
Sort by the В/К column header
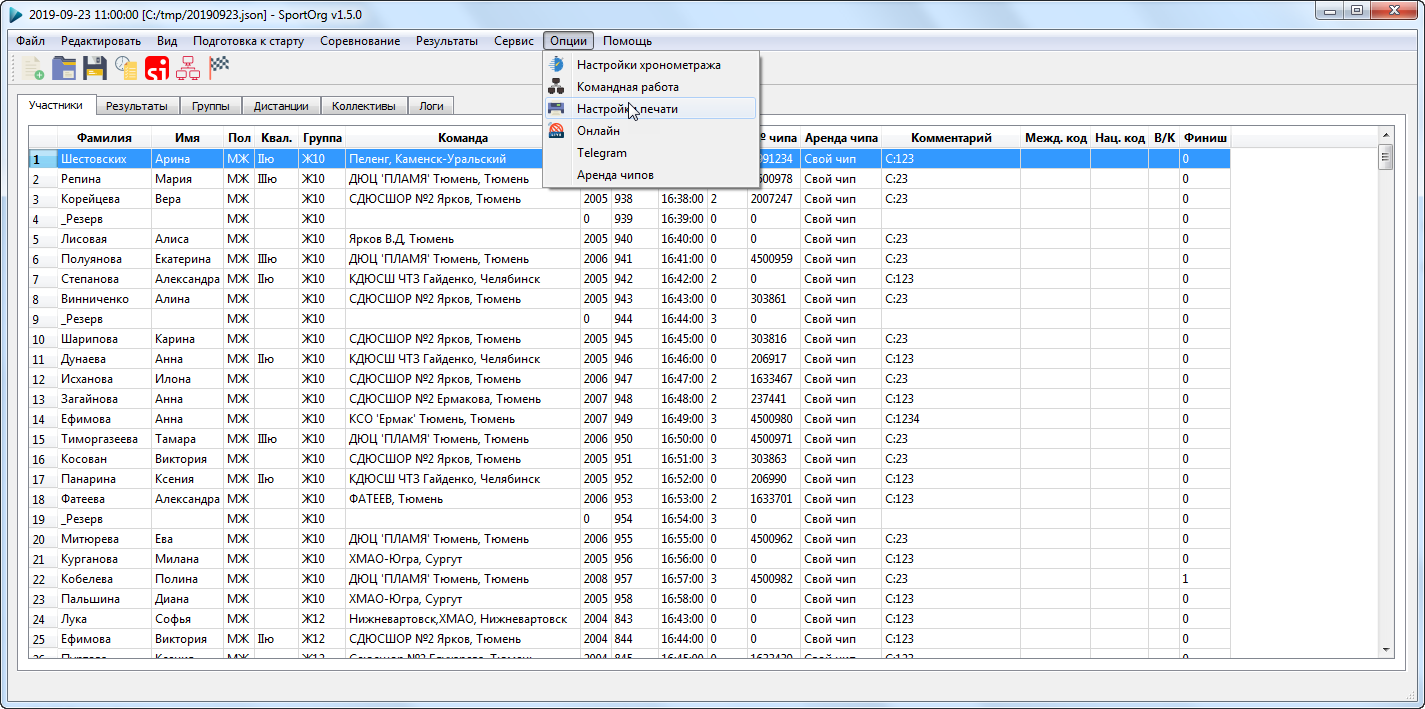pos(1164,138)
